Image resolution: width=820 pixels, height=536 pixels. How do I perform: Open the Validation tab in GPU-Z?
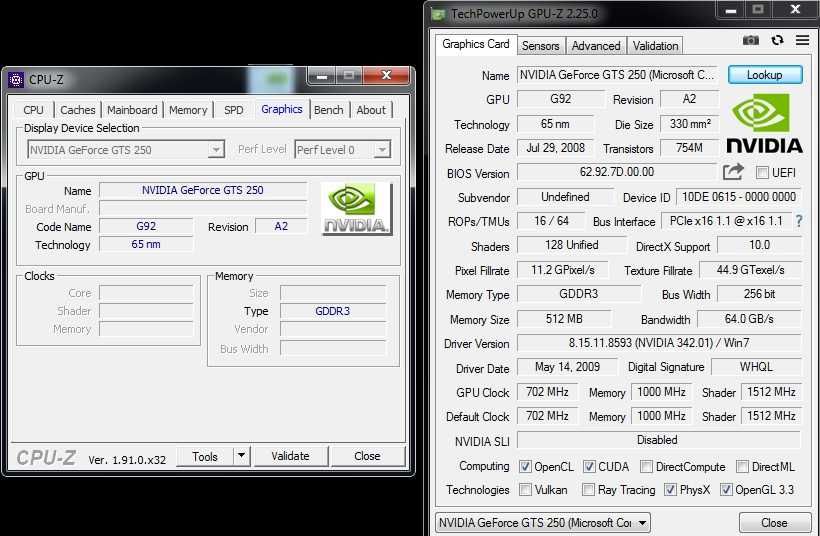coord(655,45)
